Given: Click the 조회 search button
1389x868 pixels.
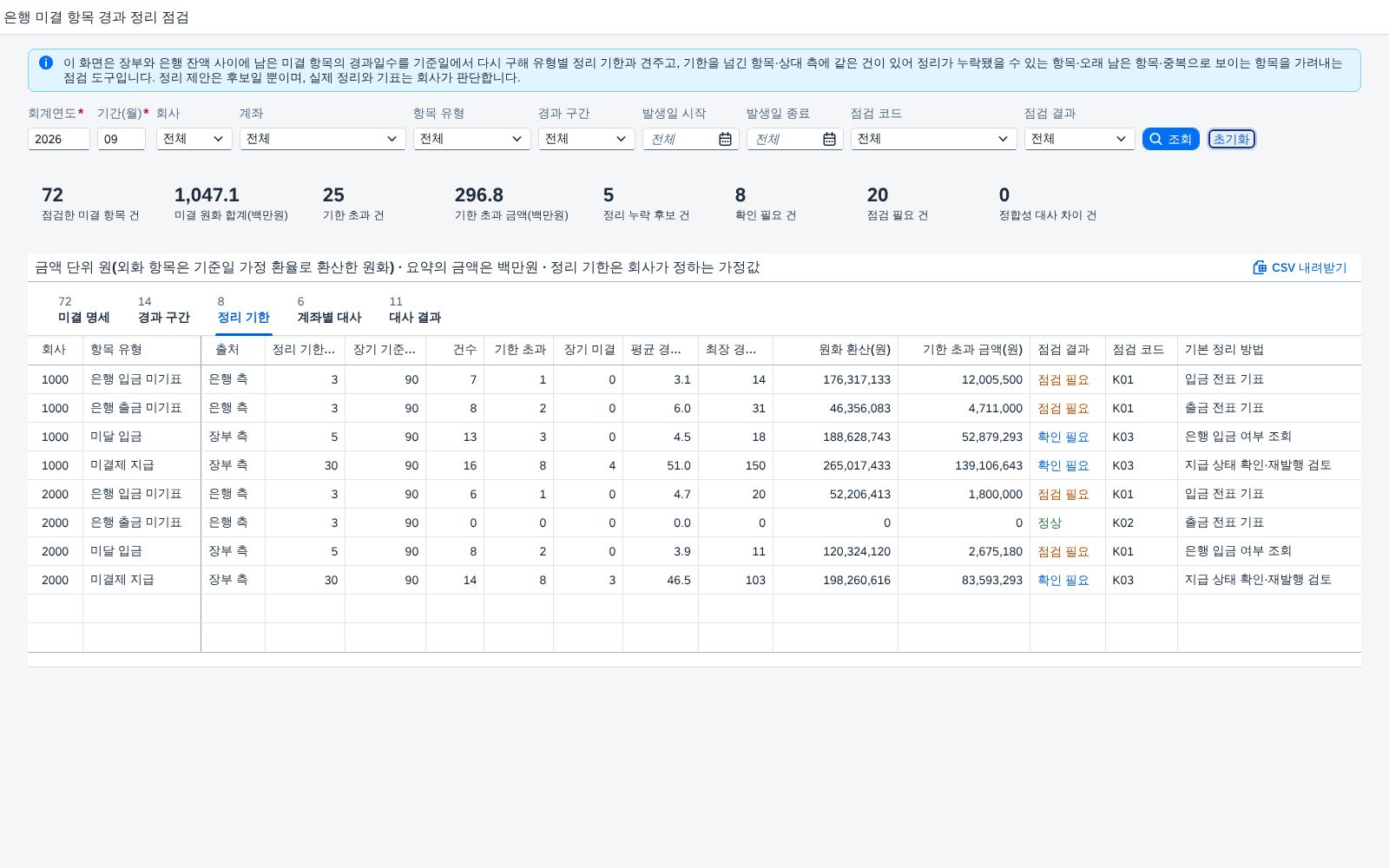Looking at the screenshot, I should (1171, 139).
